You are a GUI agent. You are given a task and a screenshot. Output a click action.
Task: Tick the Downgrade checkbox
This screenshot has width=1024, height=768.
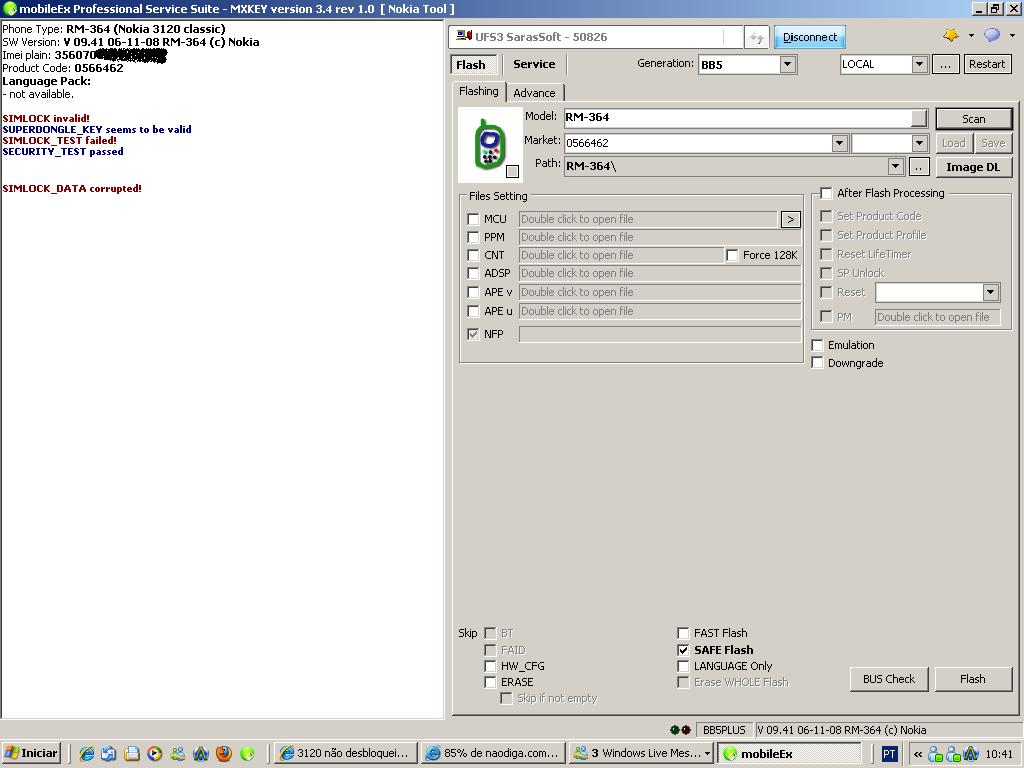[817, 363]
